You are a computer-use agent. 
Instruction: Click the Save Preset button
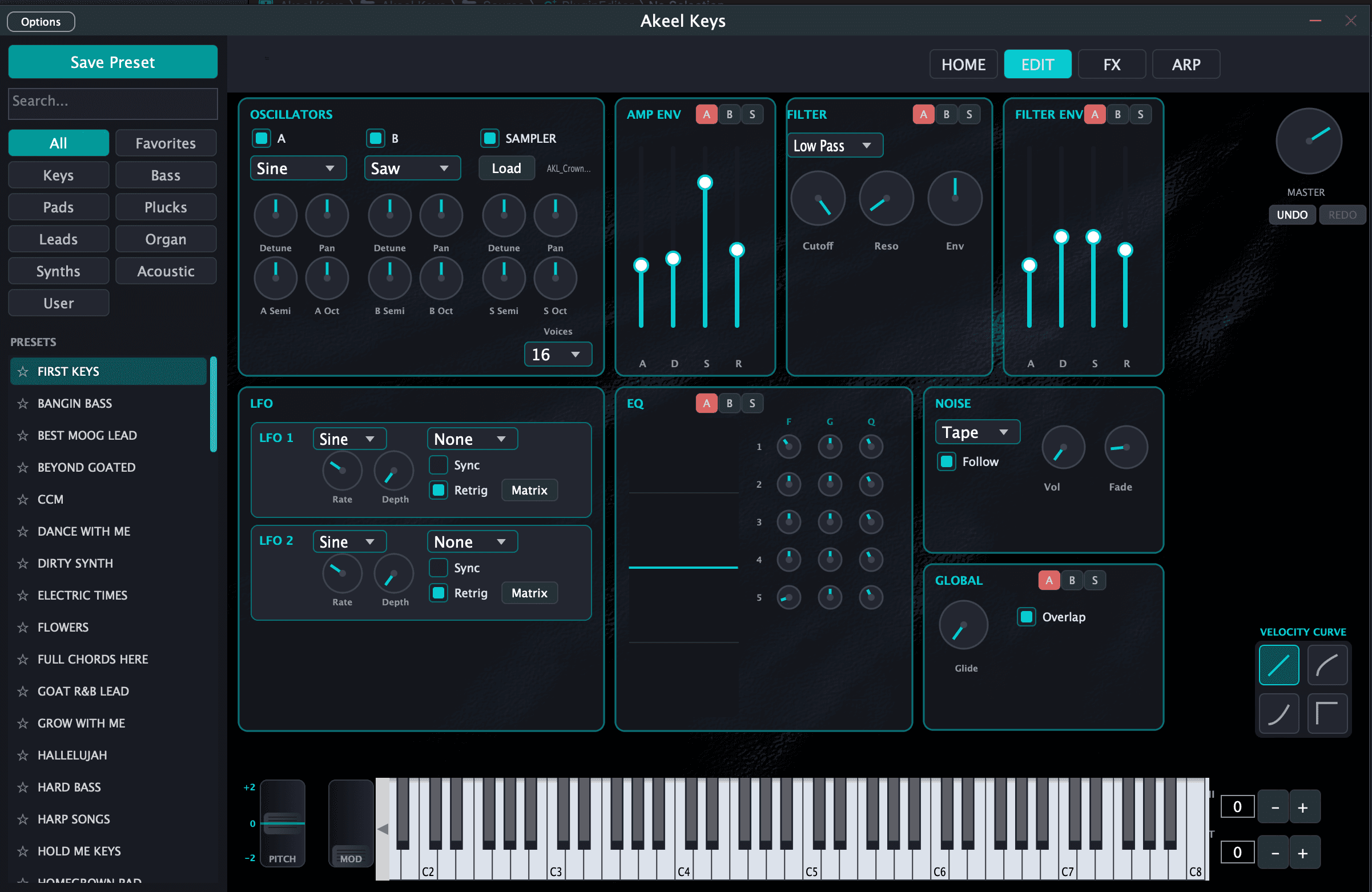(x=113, y=62)
